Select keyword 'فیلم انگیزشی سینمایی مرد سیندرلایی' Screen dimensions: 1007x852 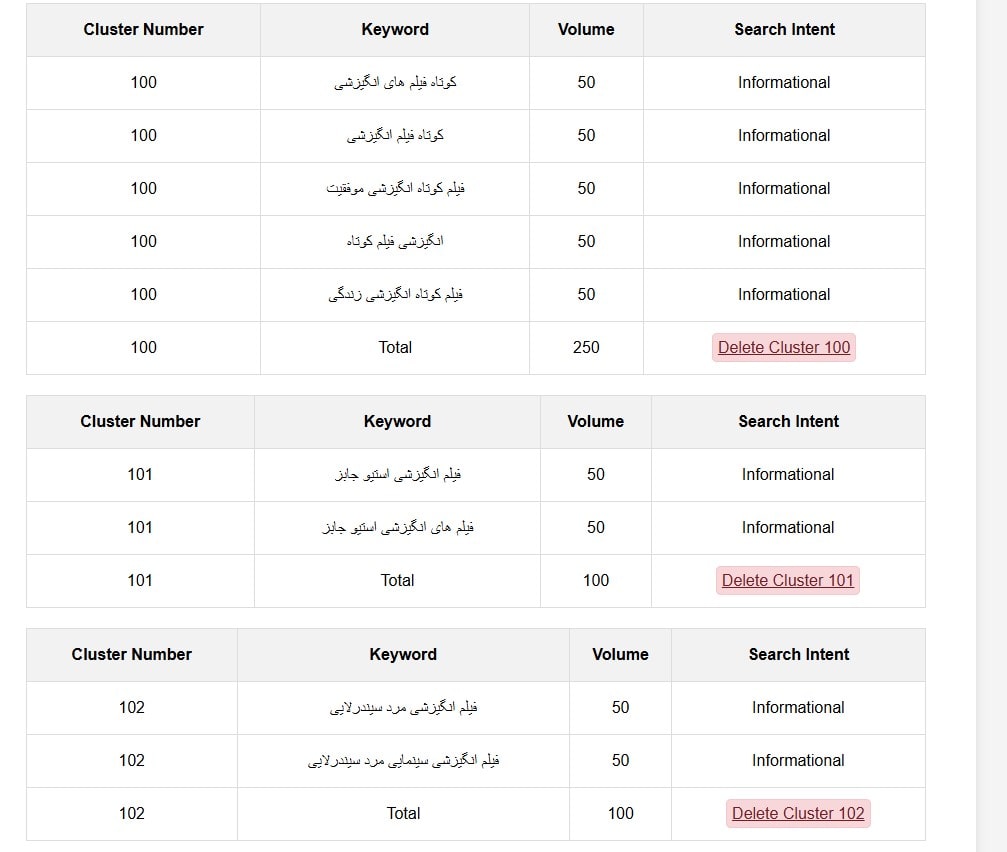point(403,761)
